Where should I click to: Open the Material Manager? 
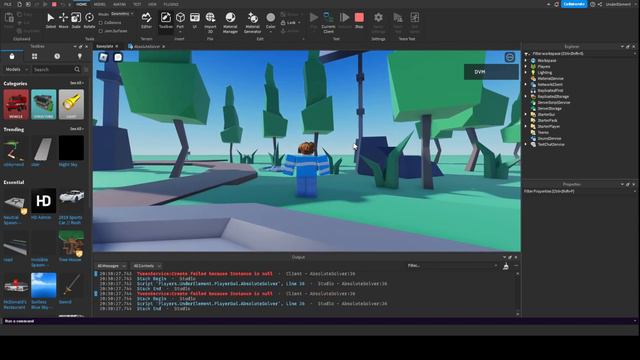[230, 22]
